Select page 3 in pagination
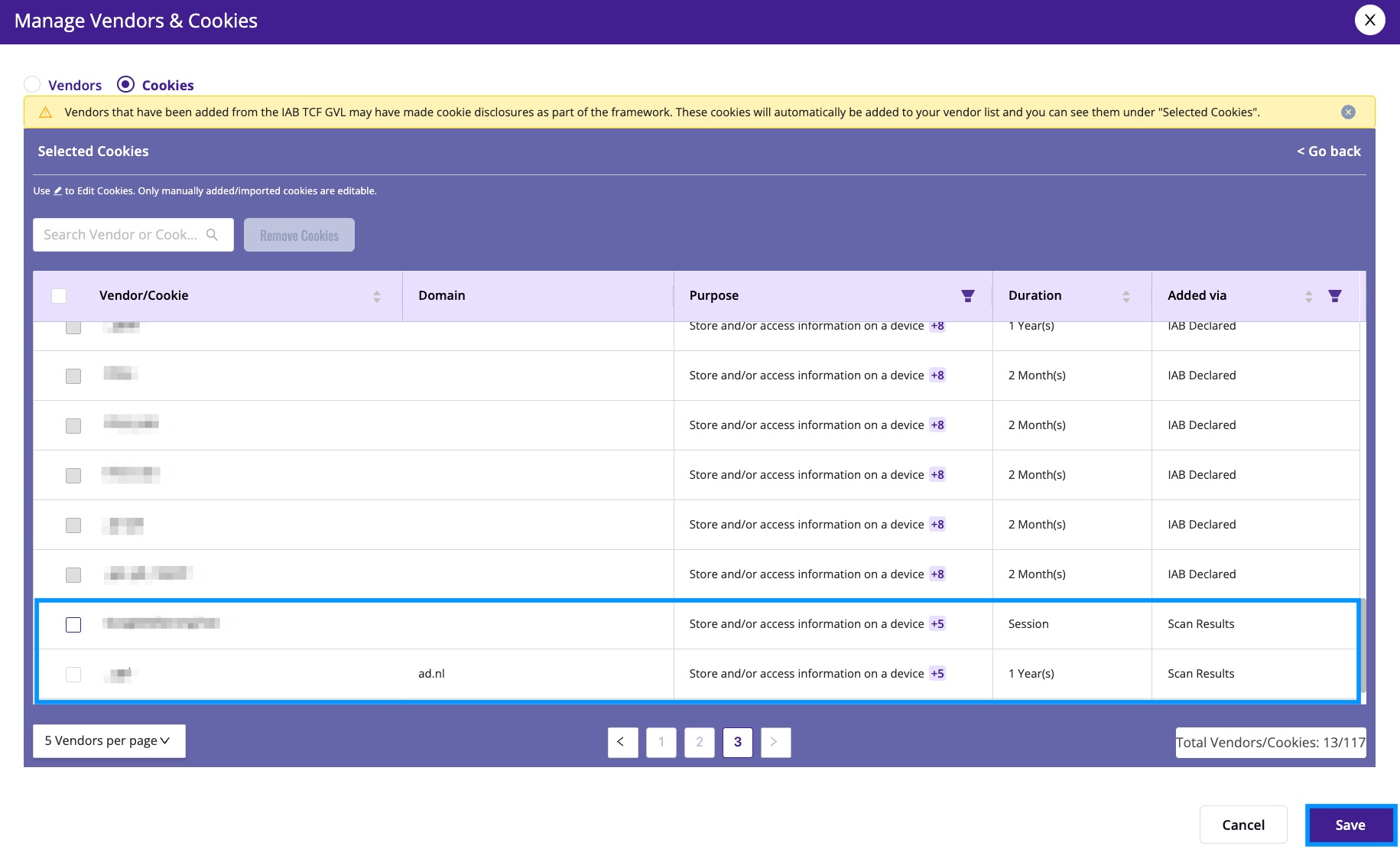This screenshot has height=849, width=1400. (x=738, y=743)
